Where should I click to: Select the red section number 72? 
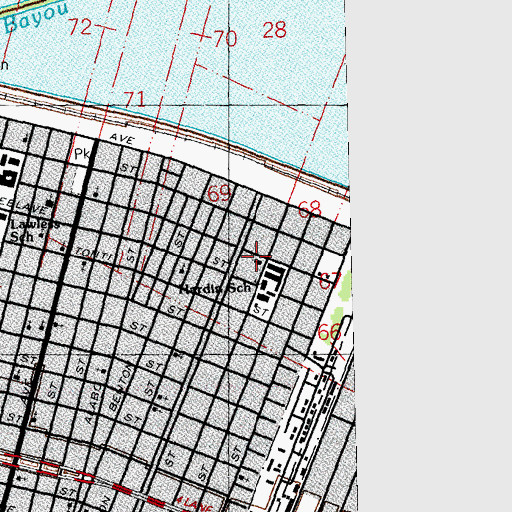pyautogui.click(x=80, y=26)
